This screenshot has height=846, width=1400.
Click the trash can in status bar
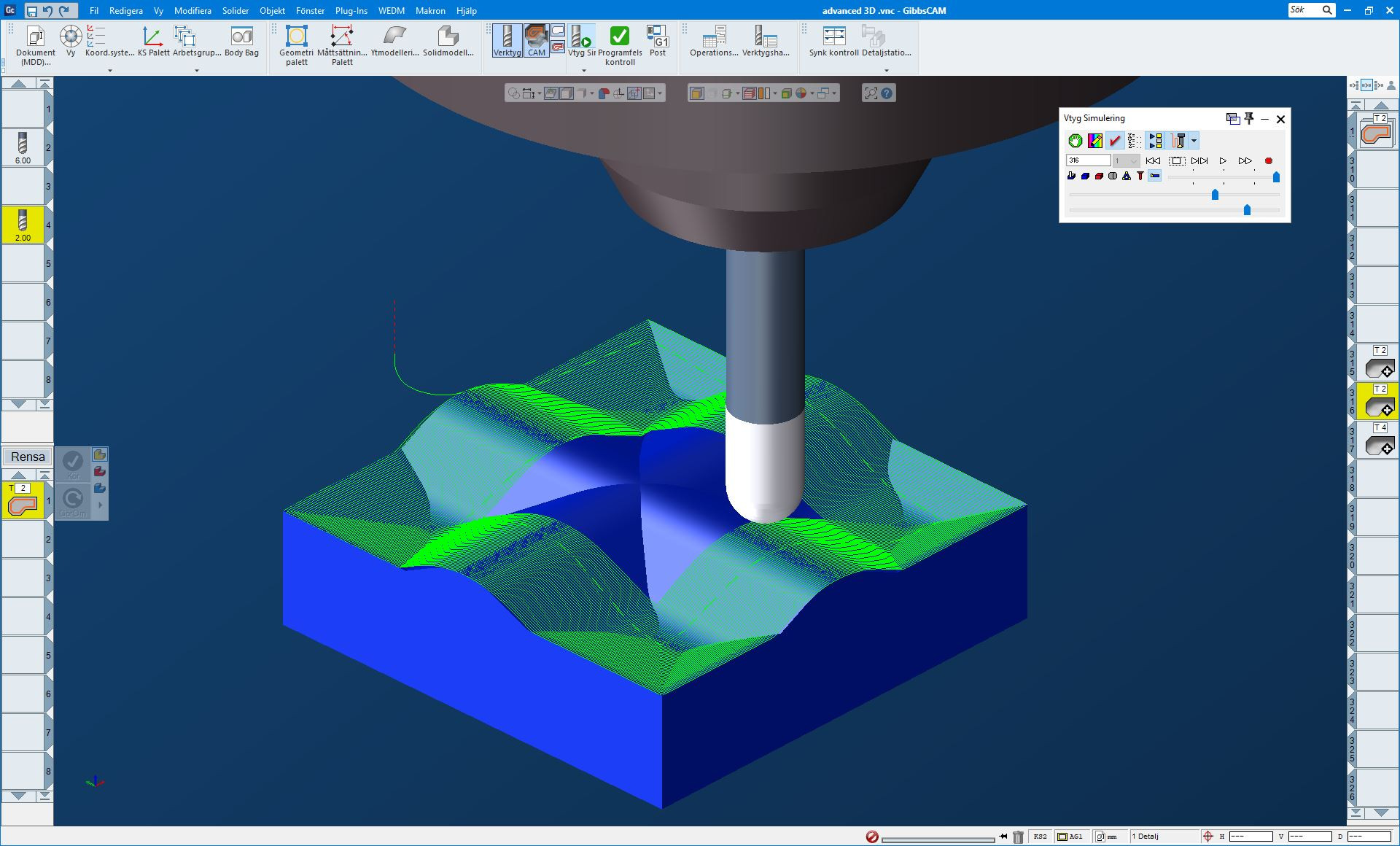pyautogui.click(x=1019, y=837)
